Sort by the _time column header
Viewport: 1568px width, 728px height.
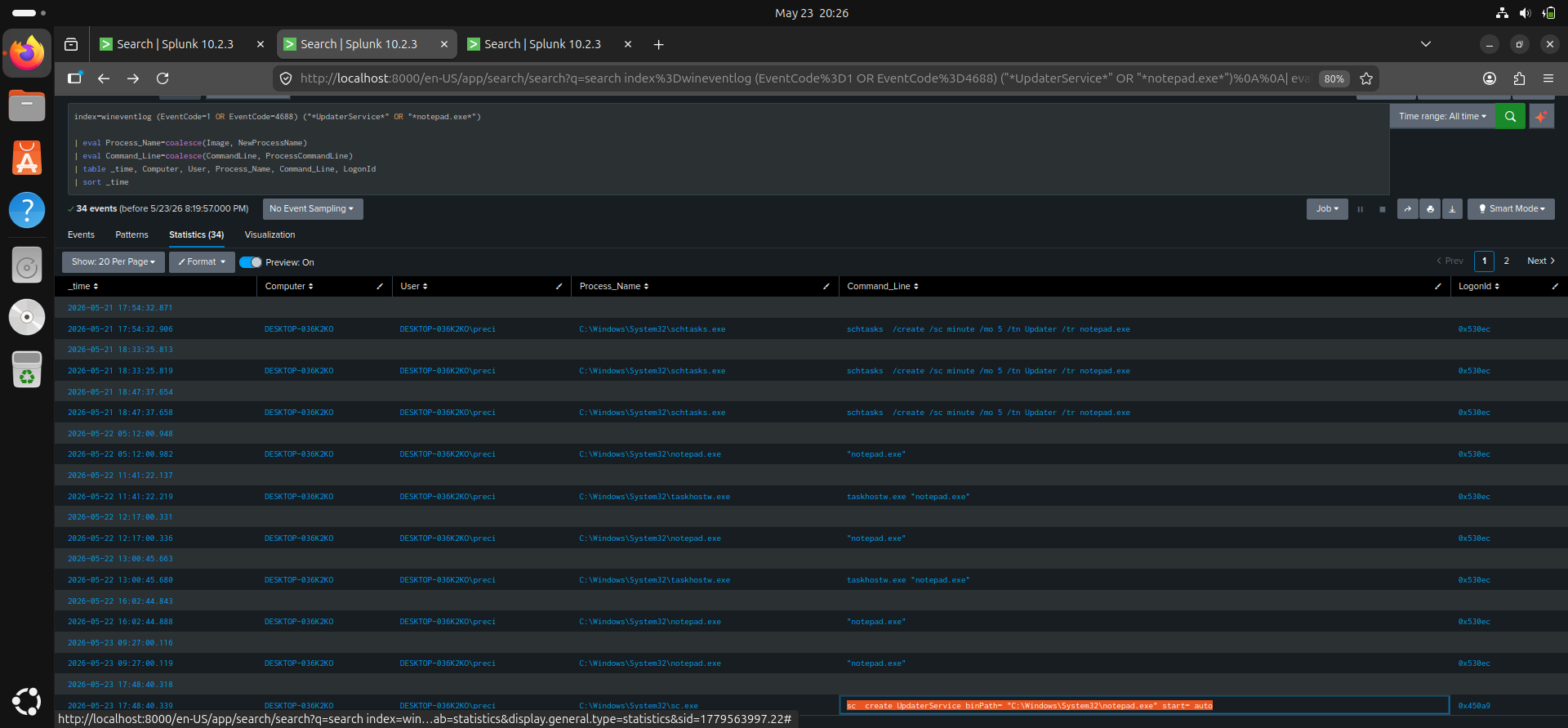(x=82, y=287)
